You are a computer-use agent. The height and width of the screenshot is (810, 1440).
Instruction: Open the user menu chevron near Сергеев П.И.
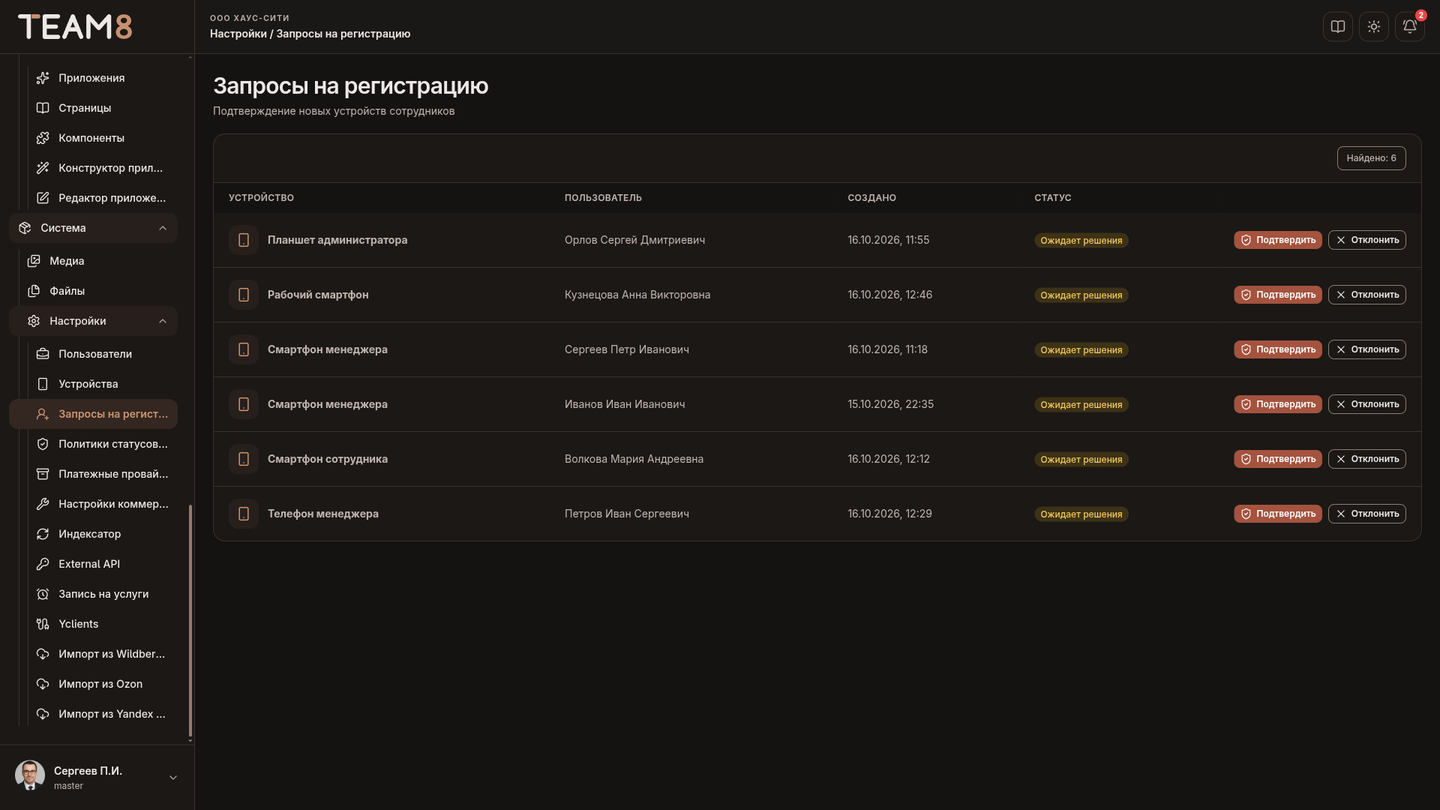[173, 778]
